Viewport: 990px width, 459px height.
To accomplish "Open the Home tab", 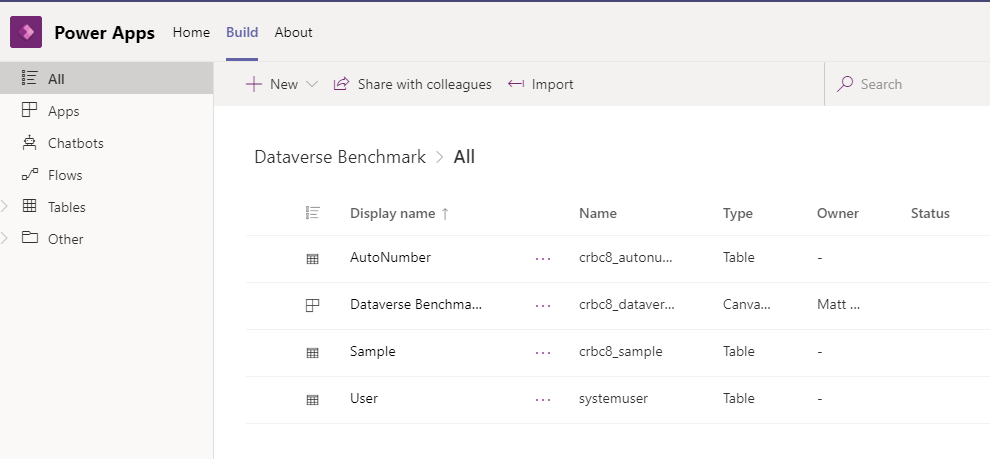I will (x=191, y=32).
